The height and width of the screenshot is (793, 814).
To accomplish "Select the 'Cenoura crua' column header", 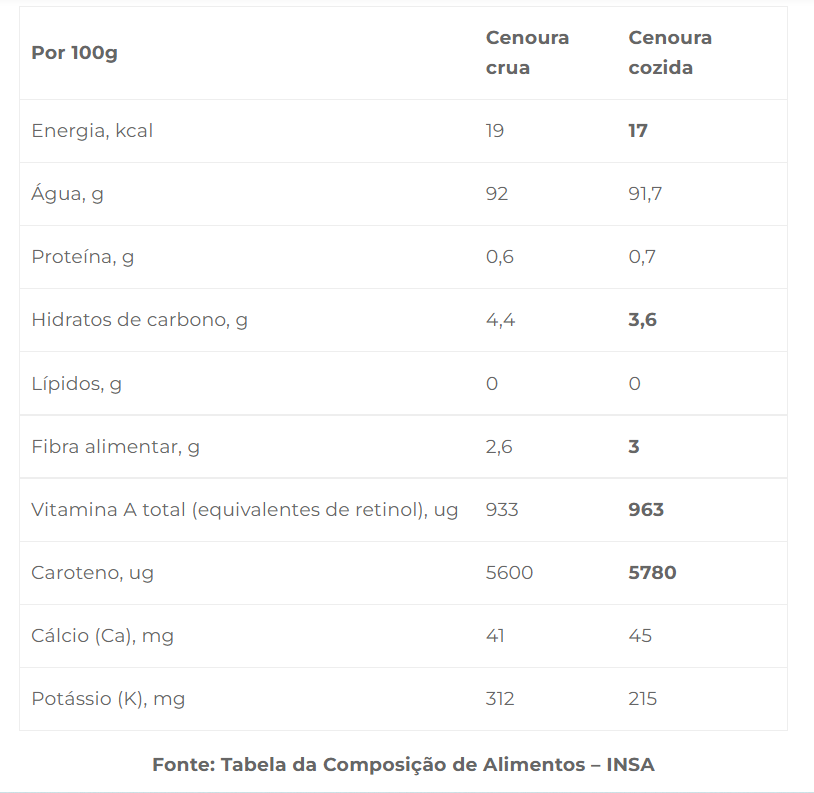I will 527,52.
